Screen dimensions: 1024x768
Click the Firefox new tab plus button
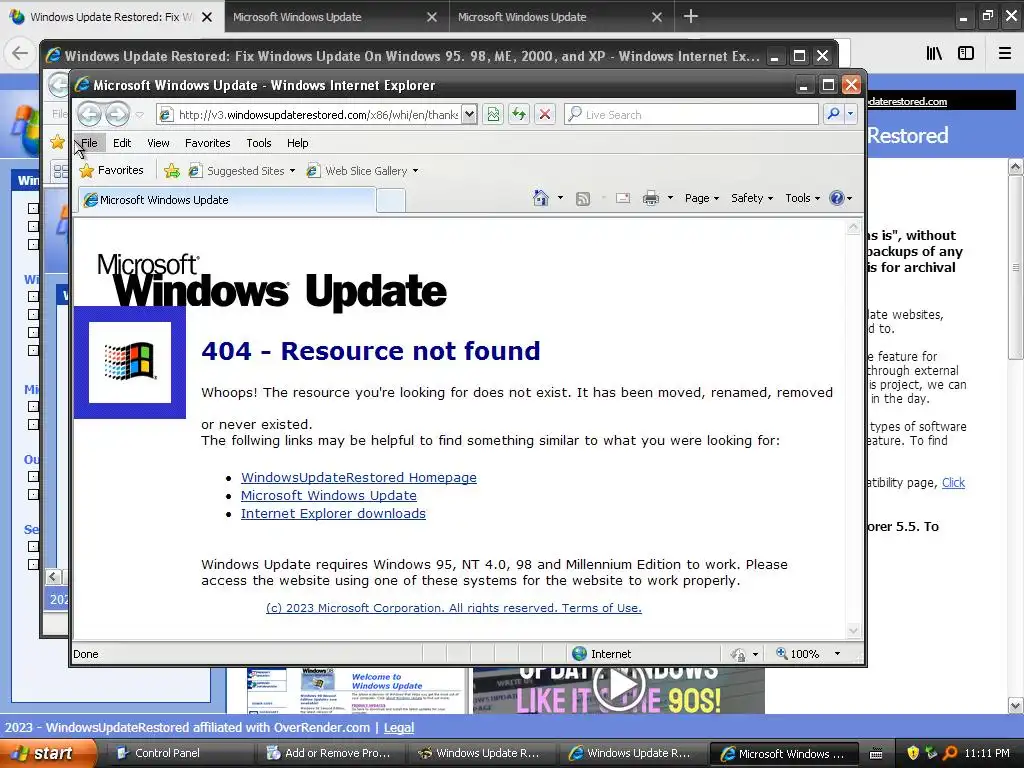[690, 16]
